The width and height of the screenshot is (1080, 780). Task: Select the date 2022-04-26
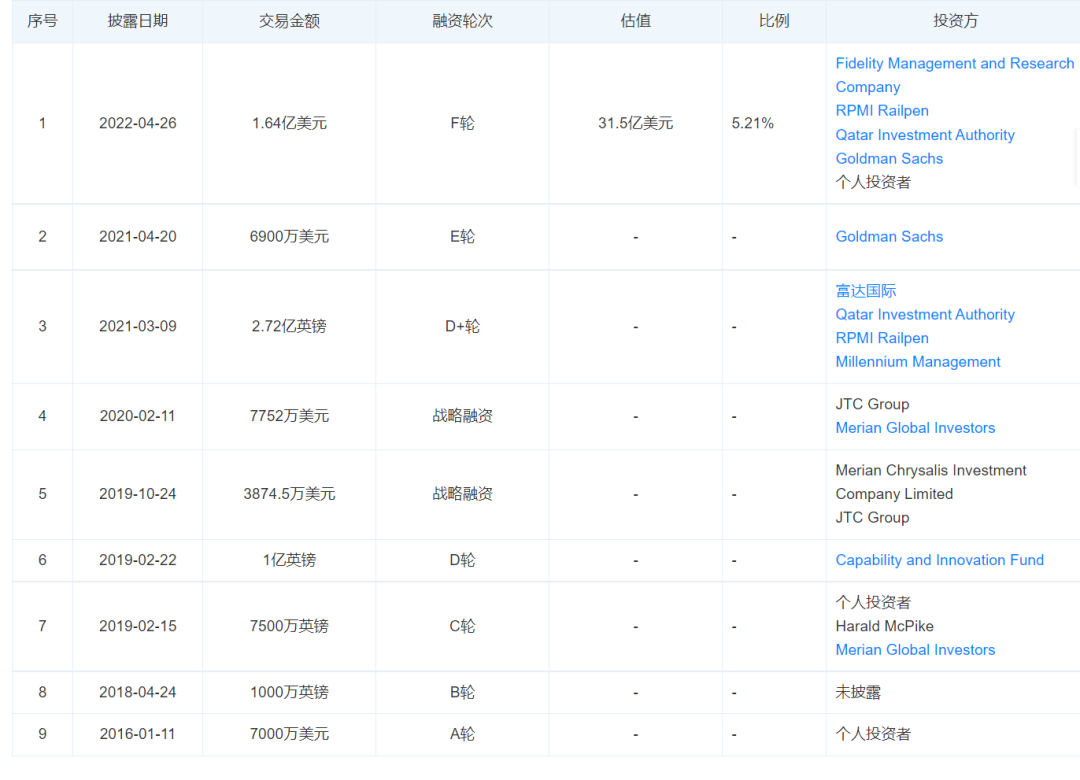point(138,123)
